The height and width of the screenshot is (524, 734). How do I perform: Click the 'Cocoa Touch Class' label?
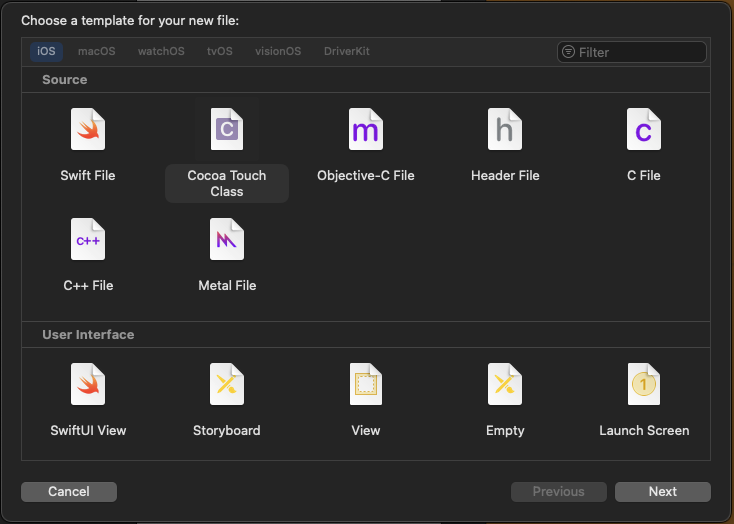[227, 184]
